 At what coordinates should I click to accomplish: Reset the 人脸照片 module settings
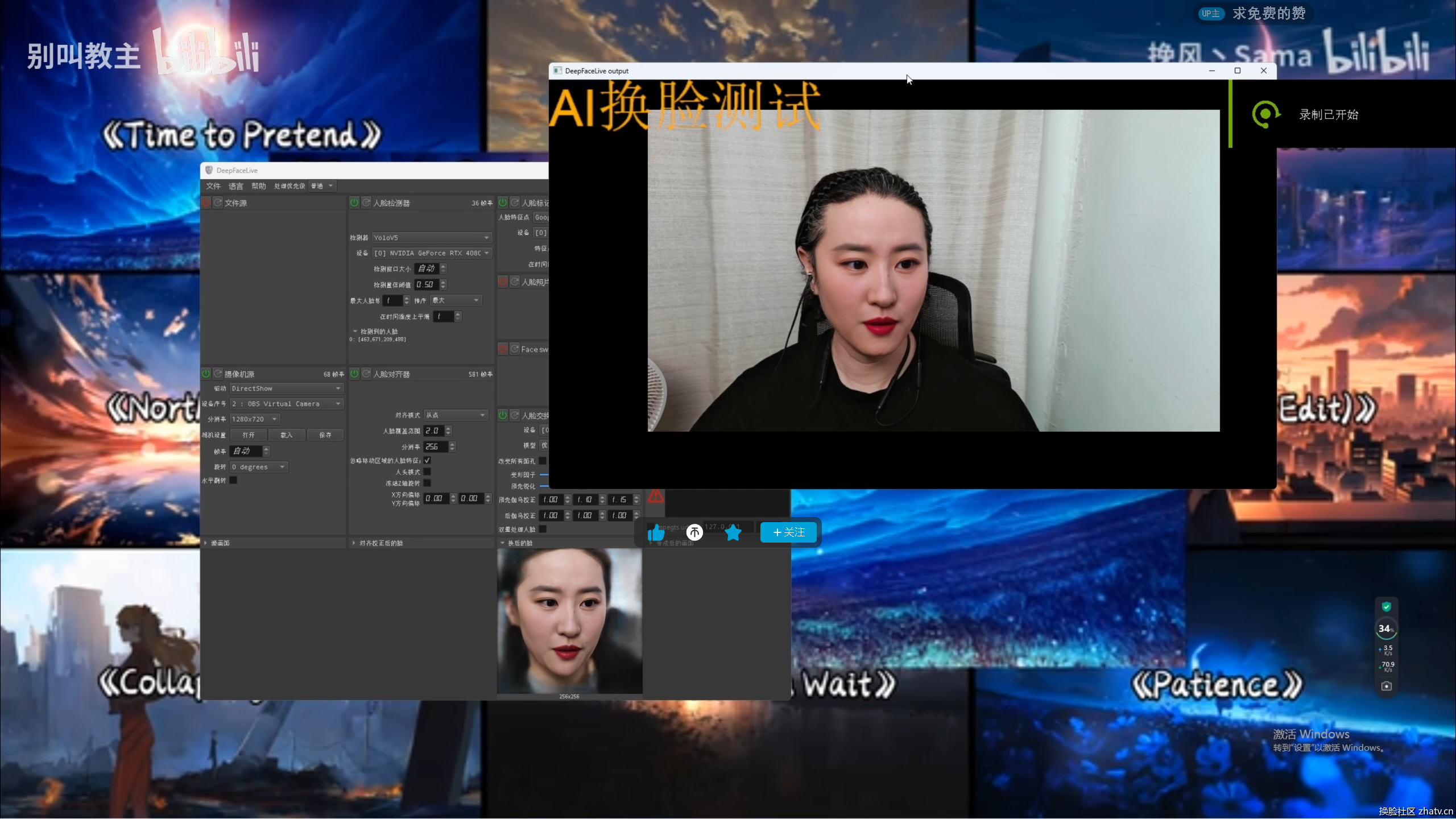[515, 282]
